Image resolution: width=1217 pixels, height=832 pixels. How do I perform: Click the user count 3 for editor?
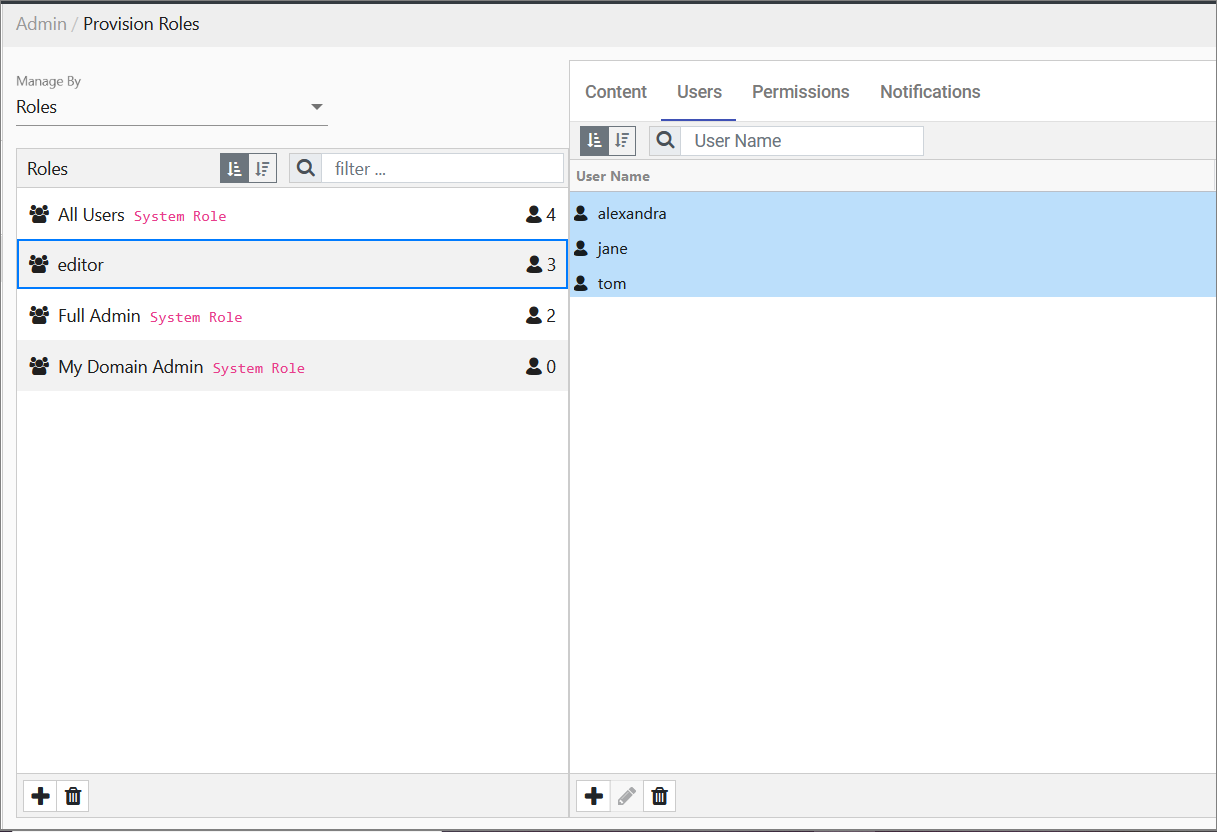click(x=541, y=265)
